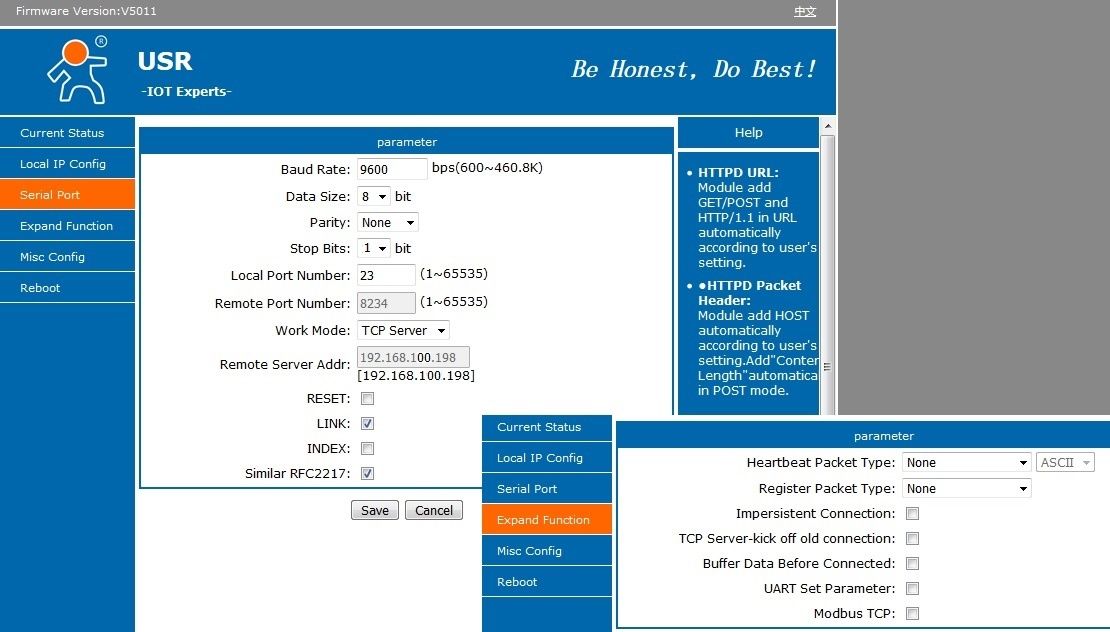Click the Help panel scrollbar thumb
Screen dimensions: 1110x632
827,276
